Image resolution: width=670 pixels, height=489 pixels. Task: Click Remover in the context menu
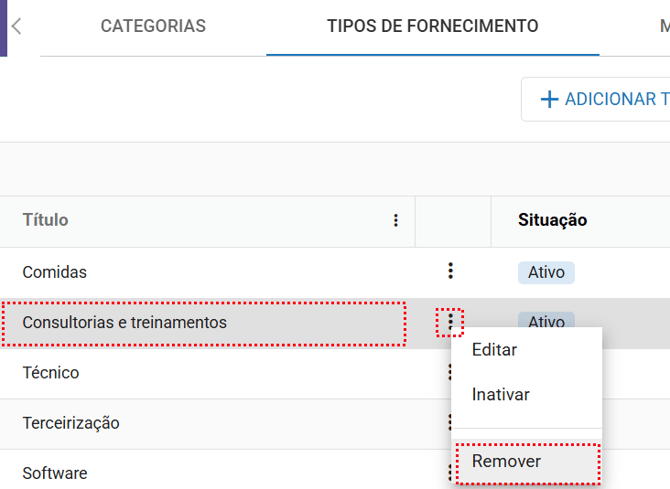[506, 462]
